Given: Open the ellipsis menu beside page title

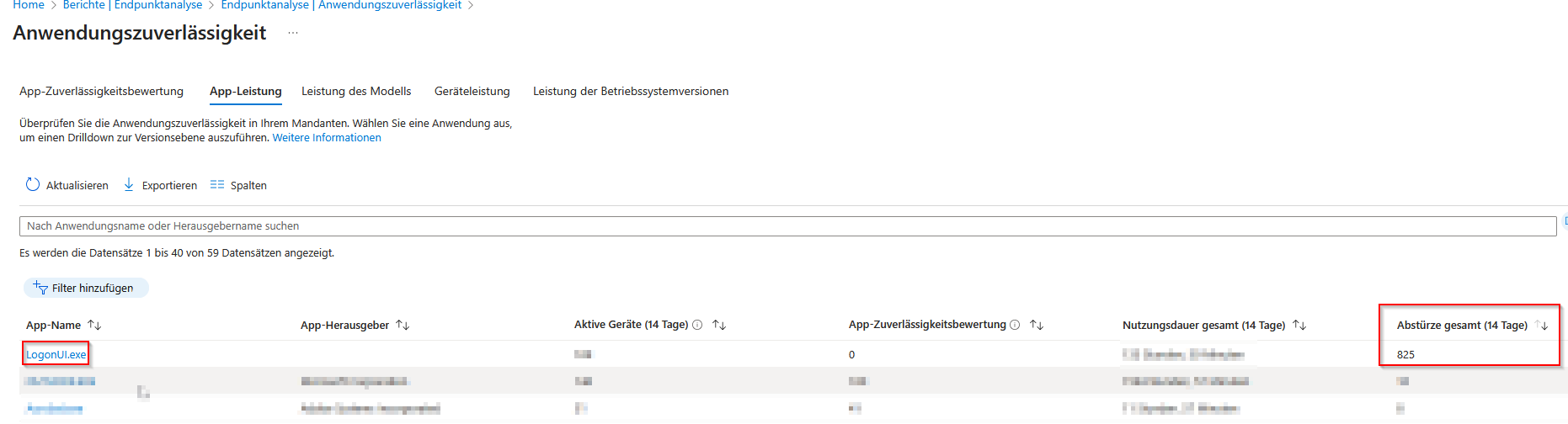Looking at the screenshot, I should [292, 33].
